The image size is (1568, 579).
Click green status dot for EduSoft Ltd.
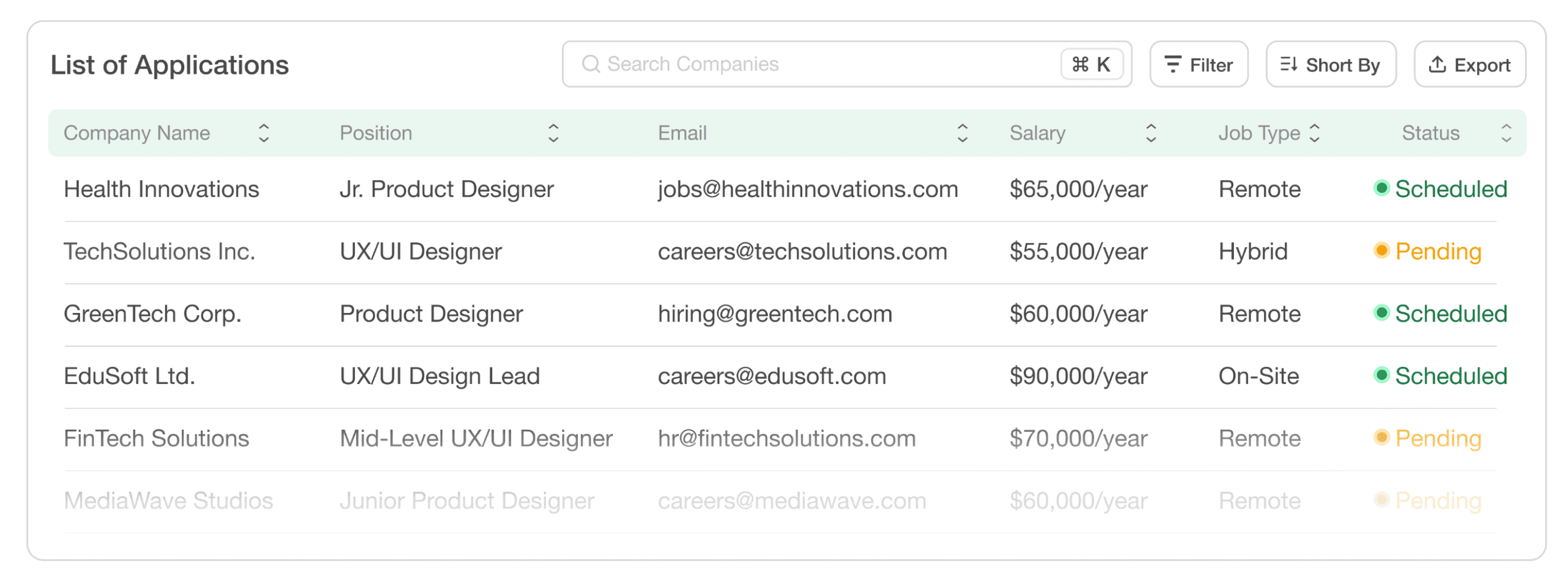tap(1381, 375)
